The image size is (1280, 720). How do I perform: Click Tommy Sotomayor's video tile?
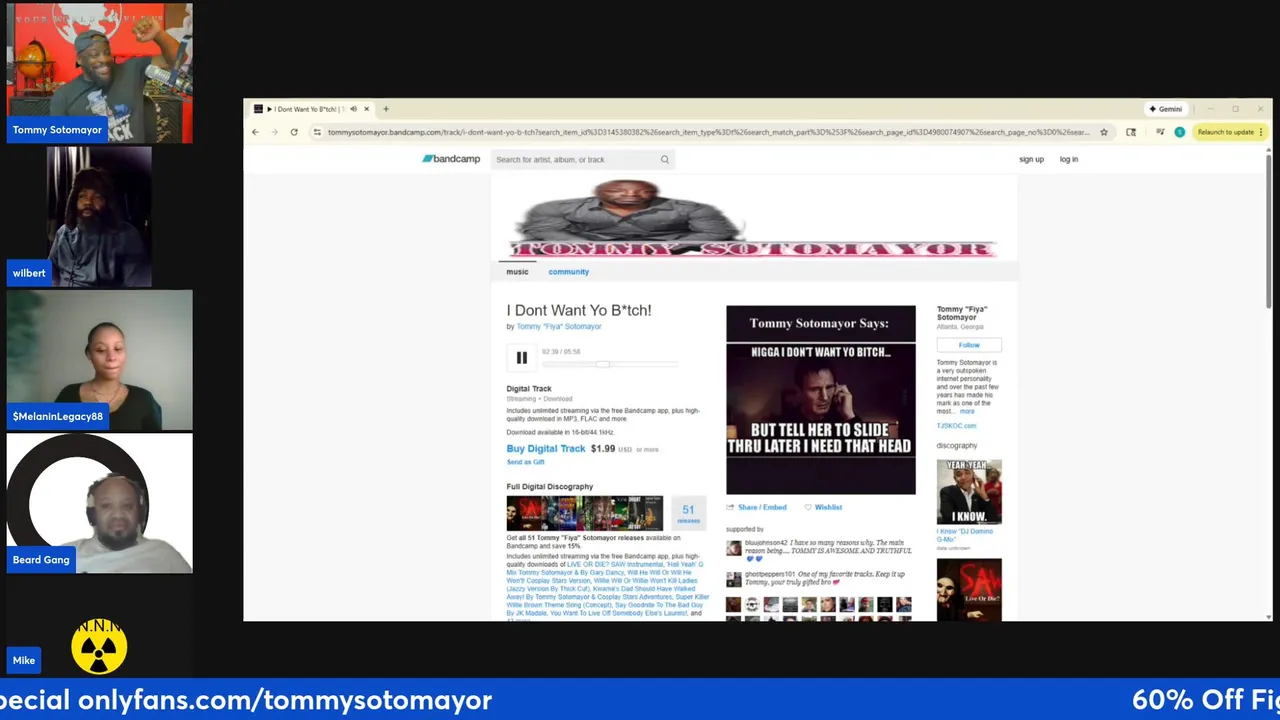coord(99,73)
